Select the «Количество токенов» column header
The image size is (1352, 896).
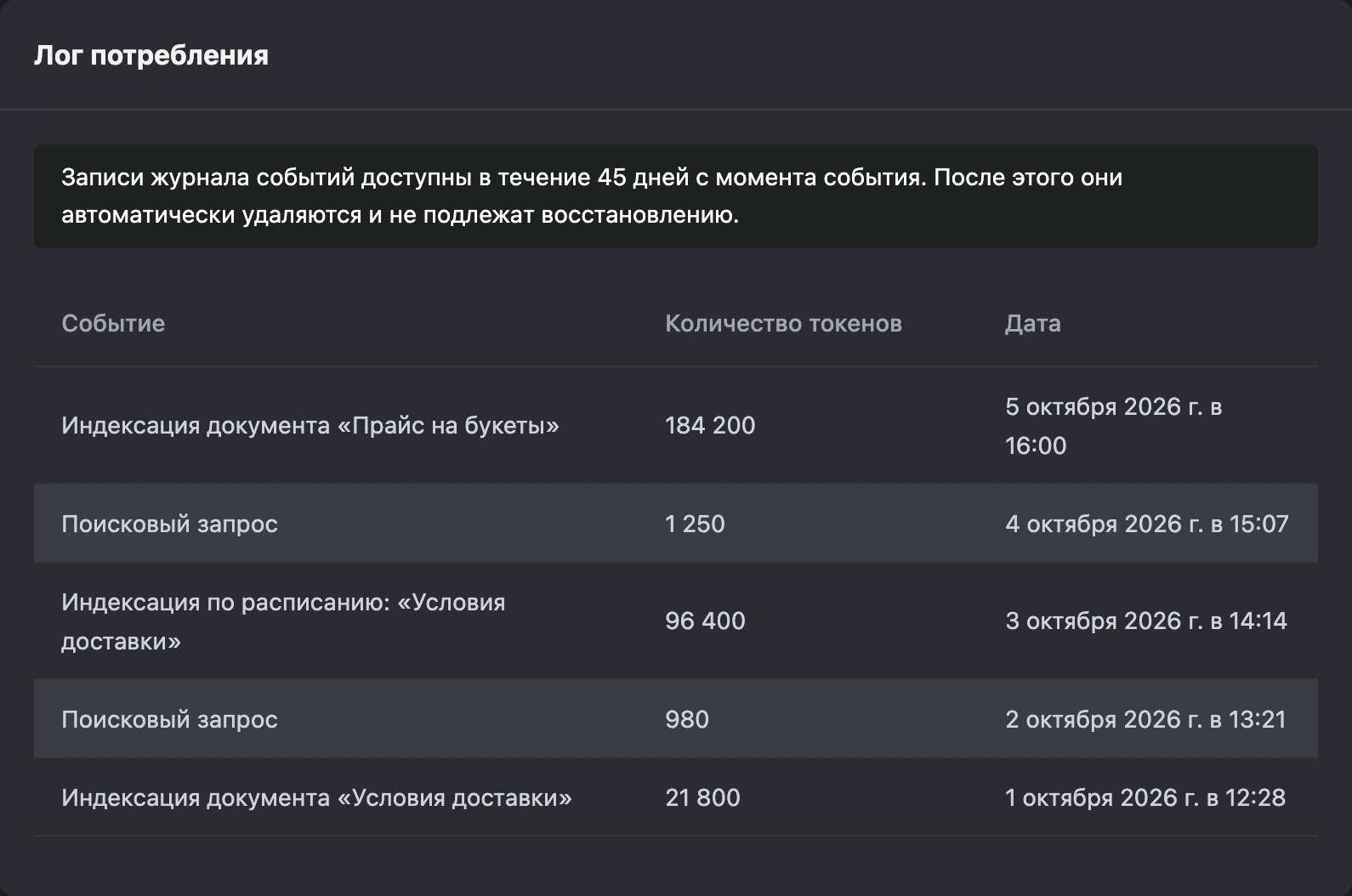click(783, 323)
